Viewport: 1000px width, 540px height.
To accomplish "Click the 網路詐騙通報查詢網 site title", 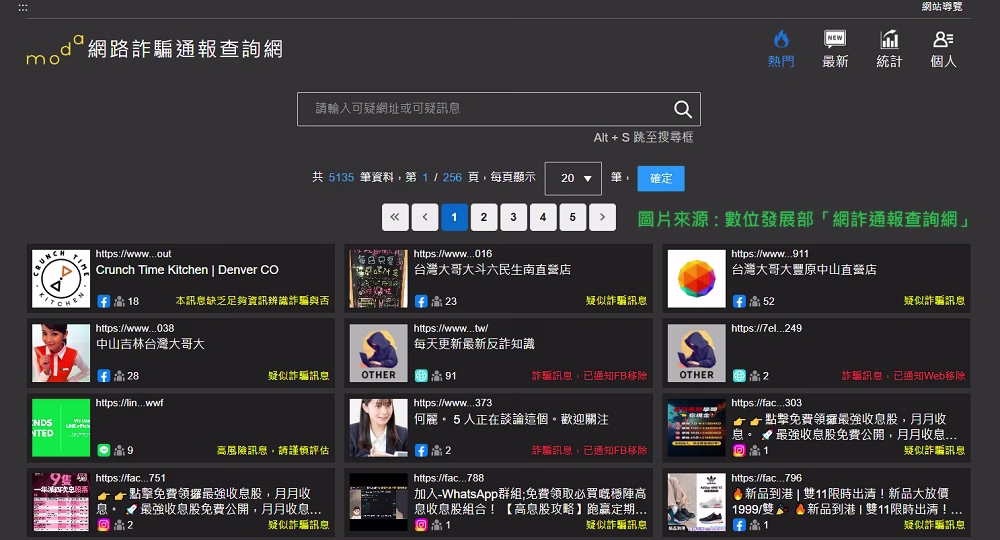I will tap(185, 49).
